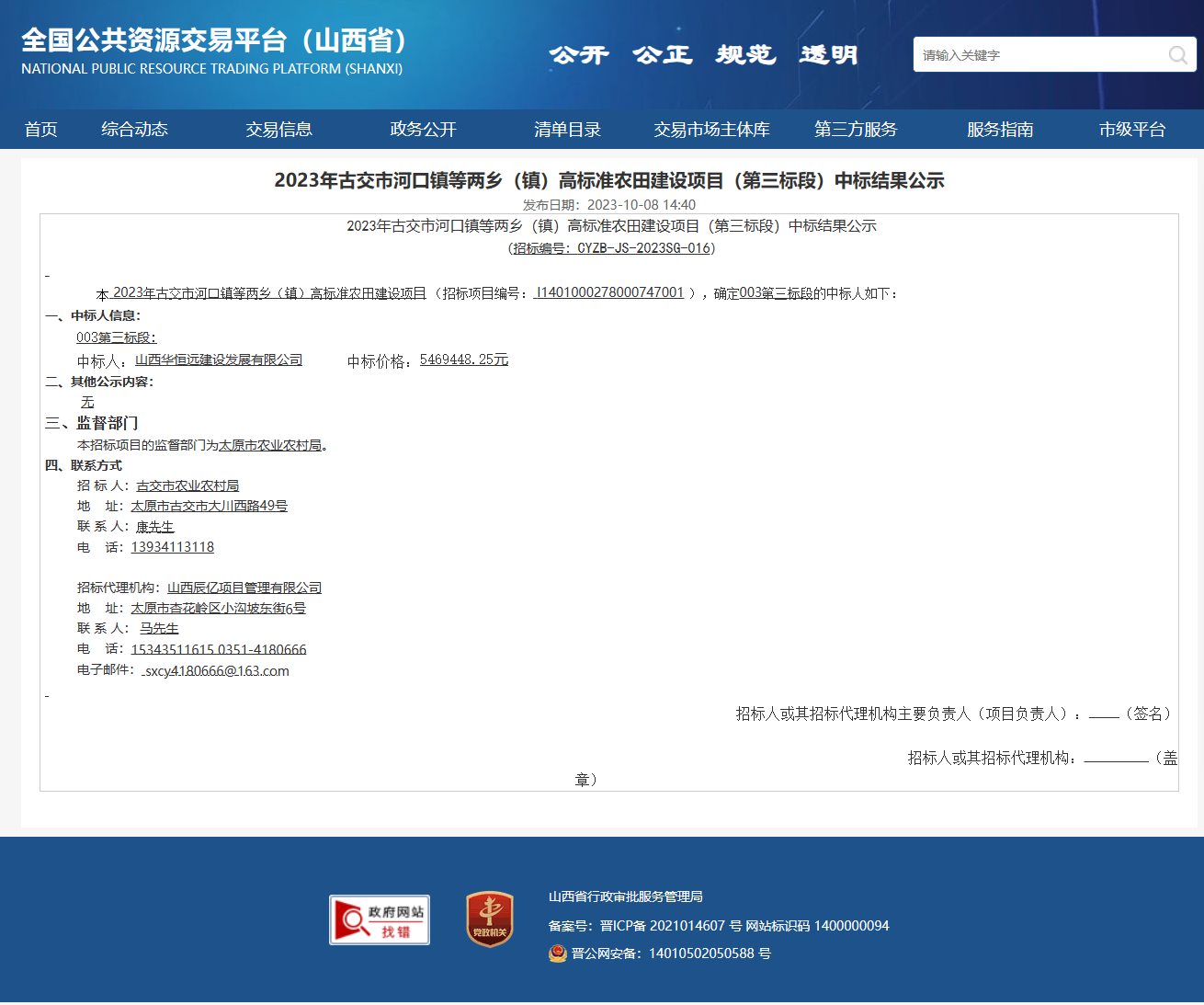Click the 政府网站找错 badge icon
This screenshot has height=1005, width=1204.
pyautogui.click(x=380, y=919)
